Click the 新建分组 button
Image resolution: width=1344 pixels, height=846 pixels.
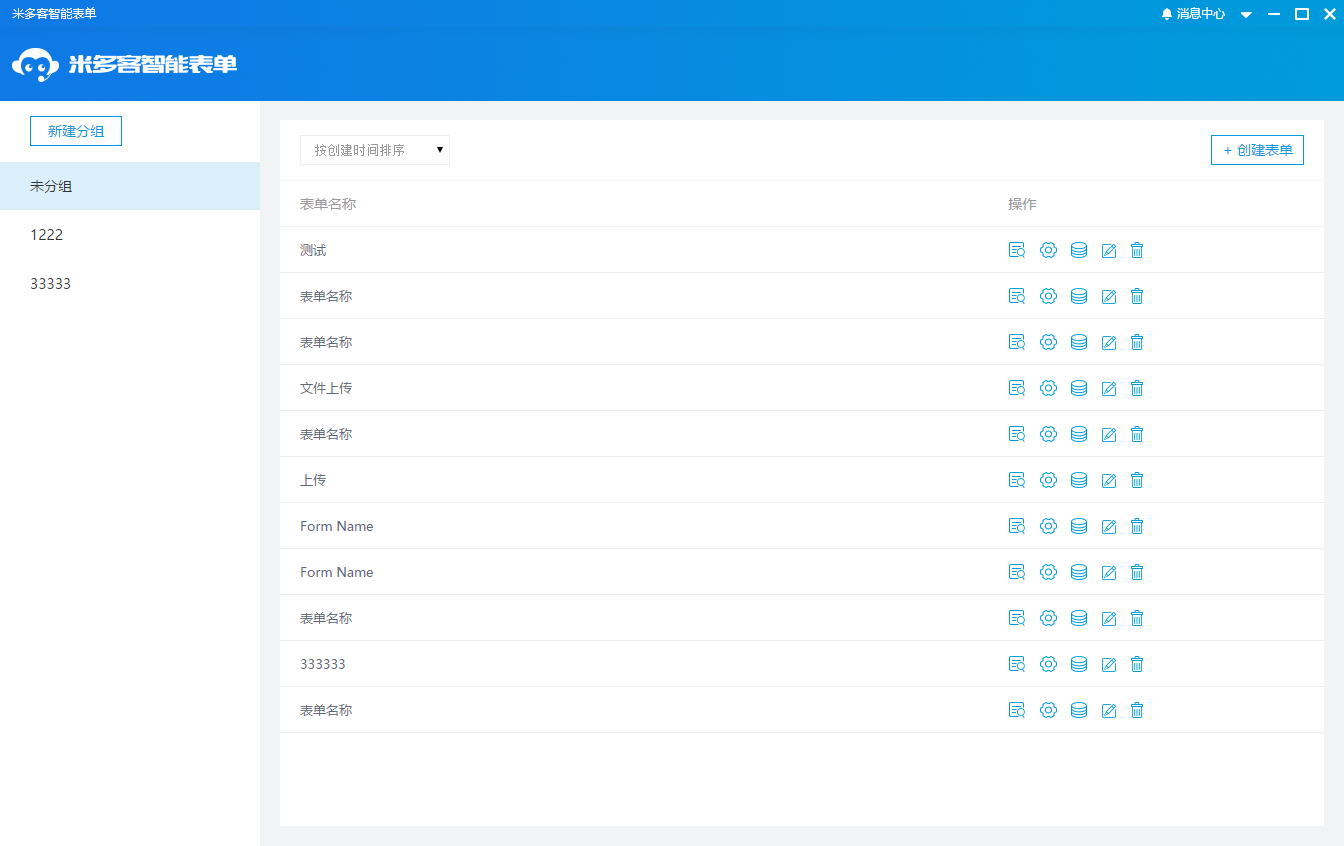(x=76, y=131)
